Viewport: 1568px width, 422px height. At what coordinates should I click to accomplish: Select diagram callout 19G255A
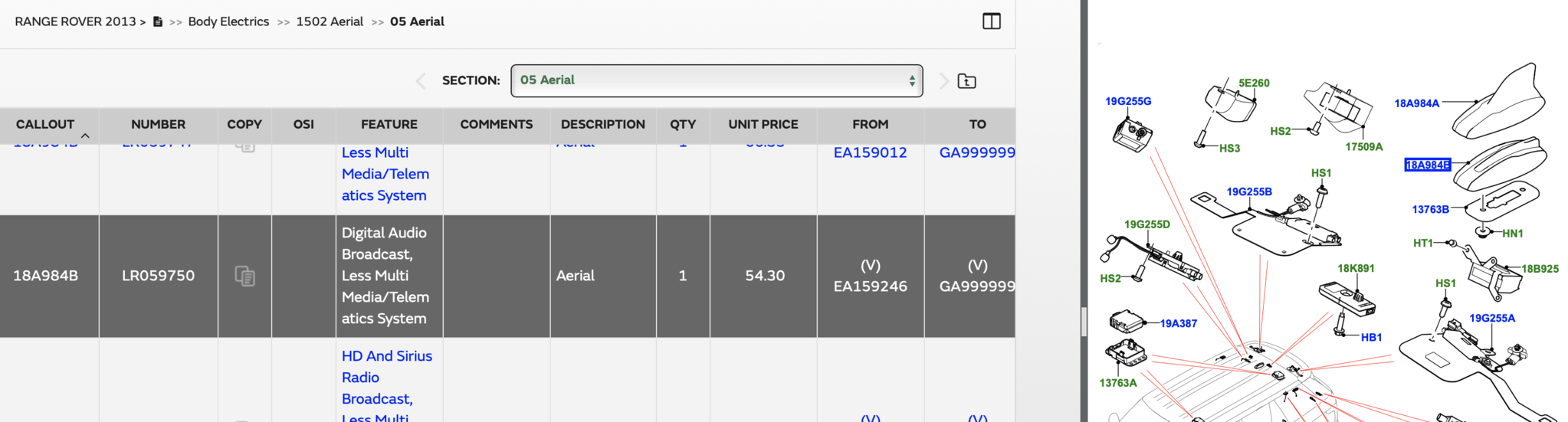1492,318
